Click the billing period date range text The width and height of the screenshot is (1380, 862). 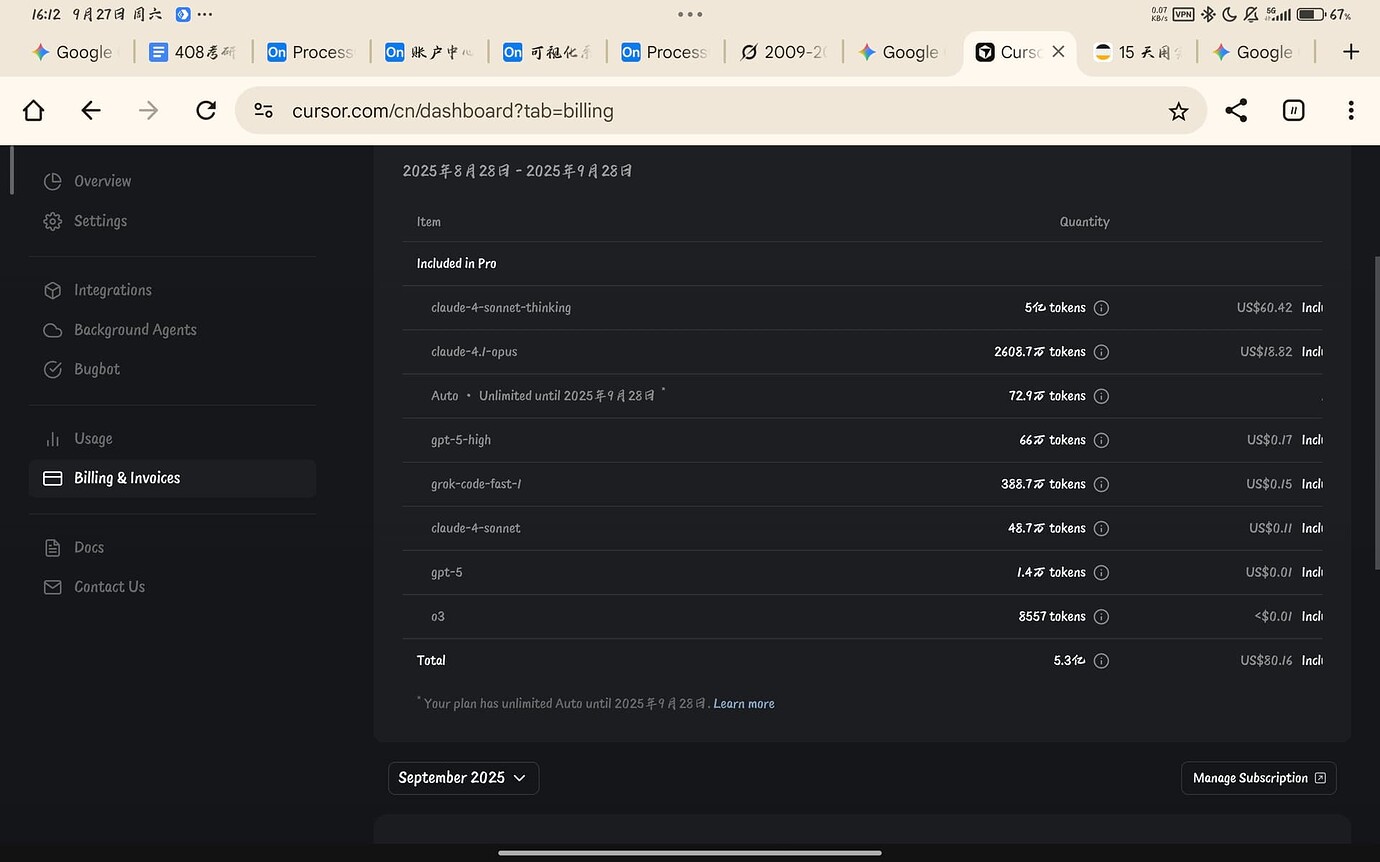(518, 171)
